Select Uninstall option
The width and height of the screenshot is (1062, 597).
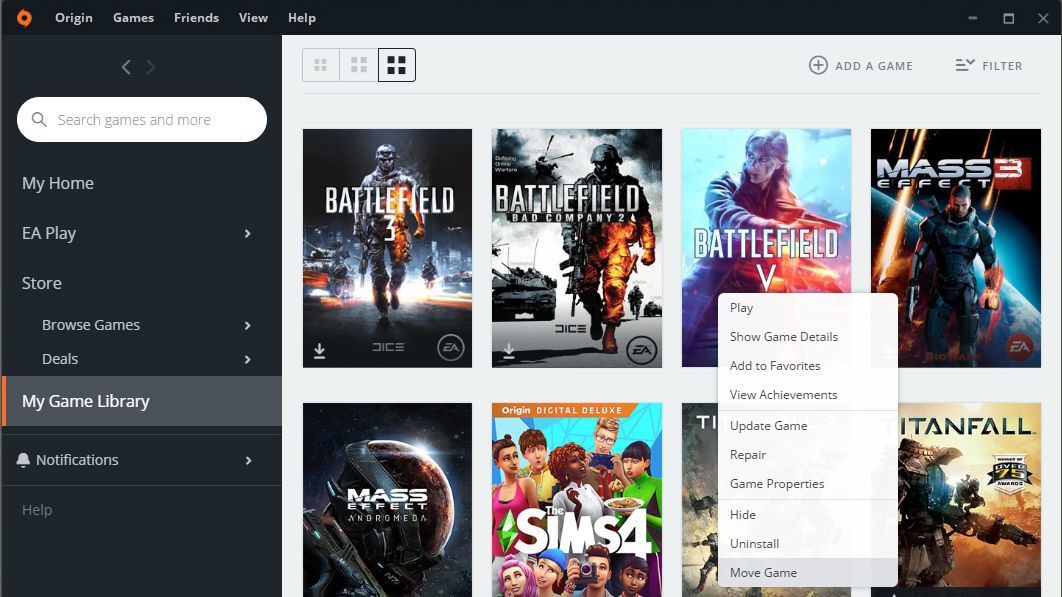tap(807, 544)
